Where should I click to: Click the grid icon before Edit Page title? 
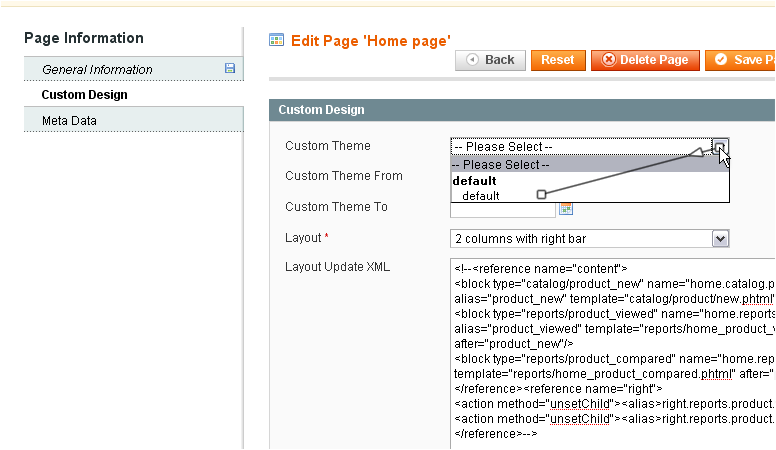coord(277,40)
